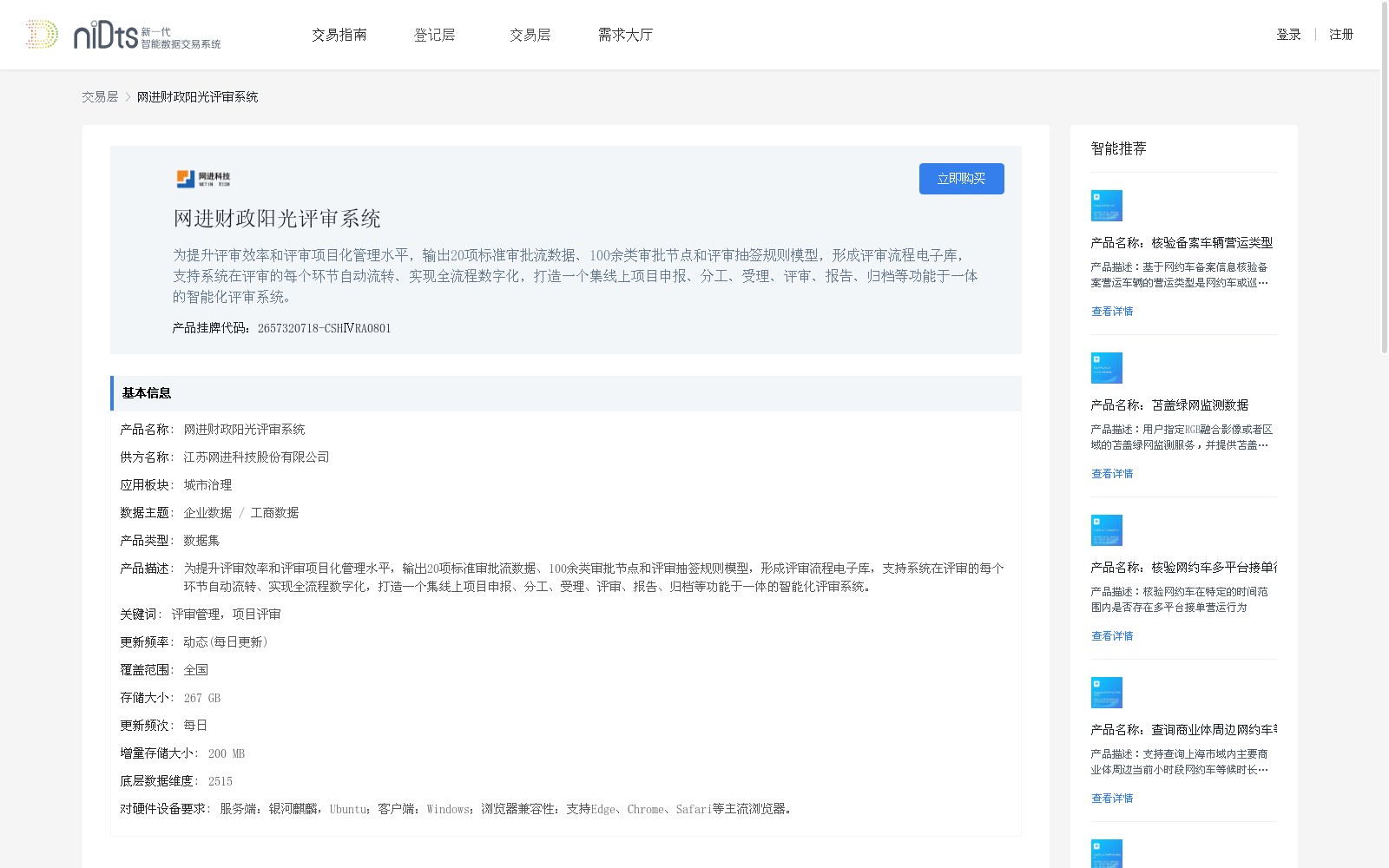The image size is (1389, 868).
Task: Click the 评审管理，项目评审 keywords value
Action: point(226,615)
